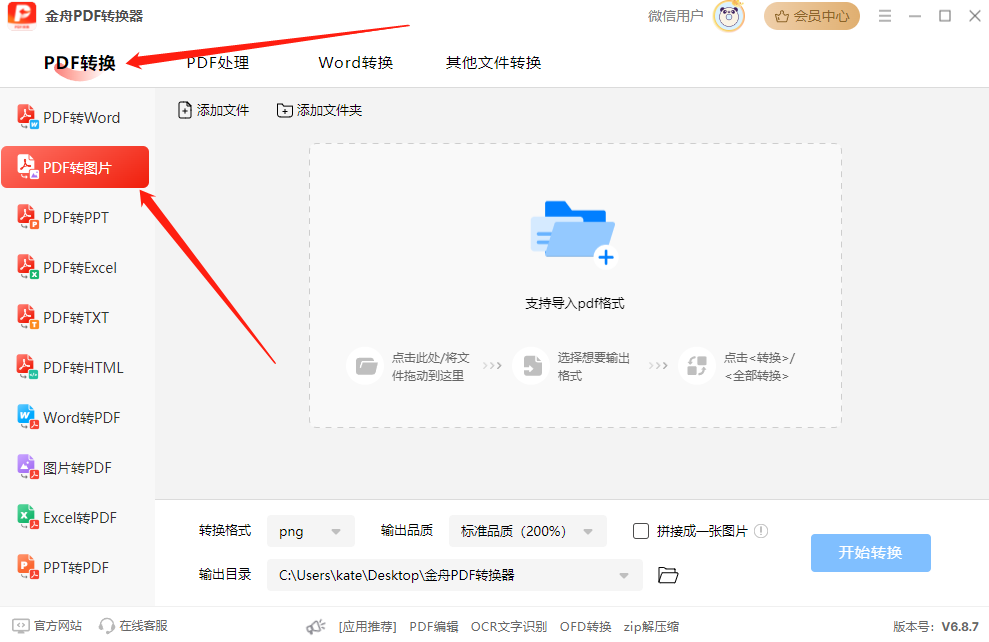
Task: Click the step three convert hint icon
Action: click(x=697, y=366)
